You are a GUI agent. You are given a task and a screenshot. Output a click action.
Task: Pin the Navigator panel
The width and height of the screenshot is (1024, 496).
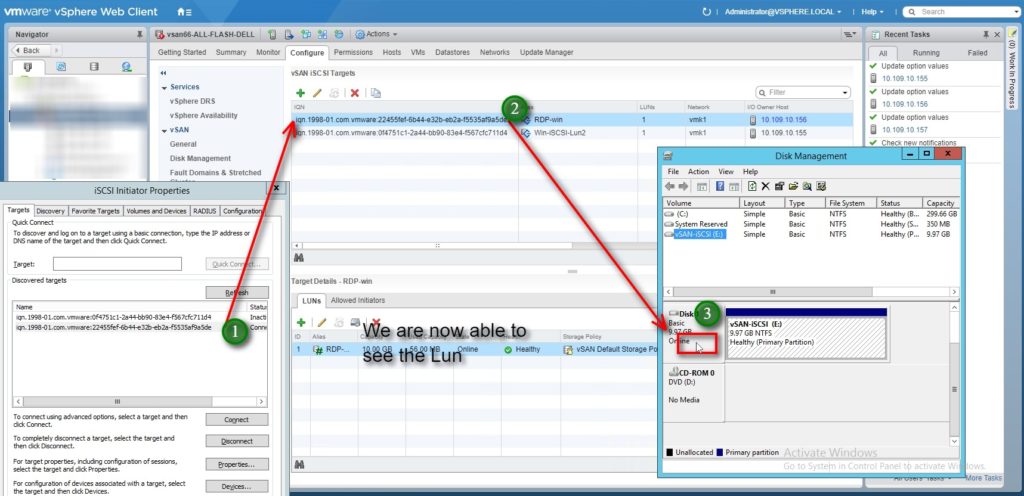coord(138,34)
